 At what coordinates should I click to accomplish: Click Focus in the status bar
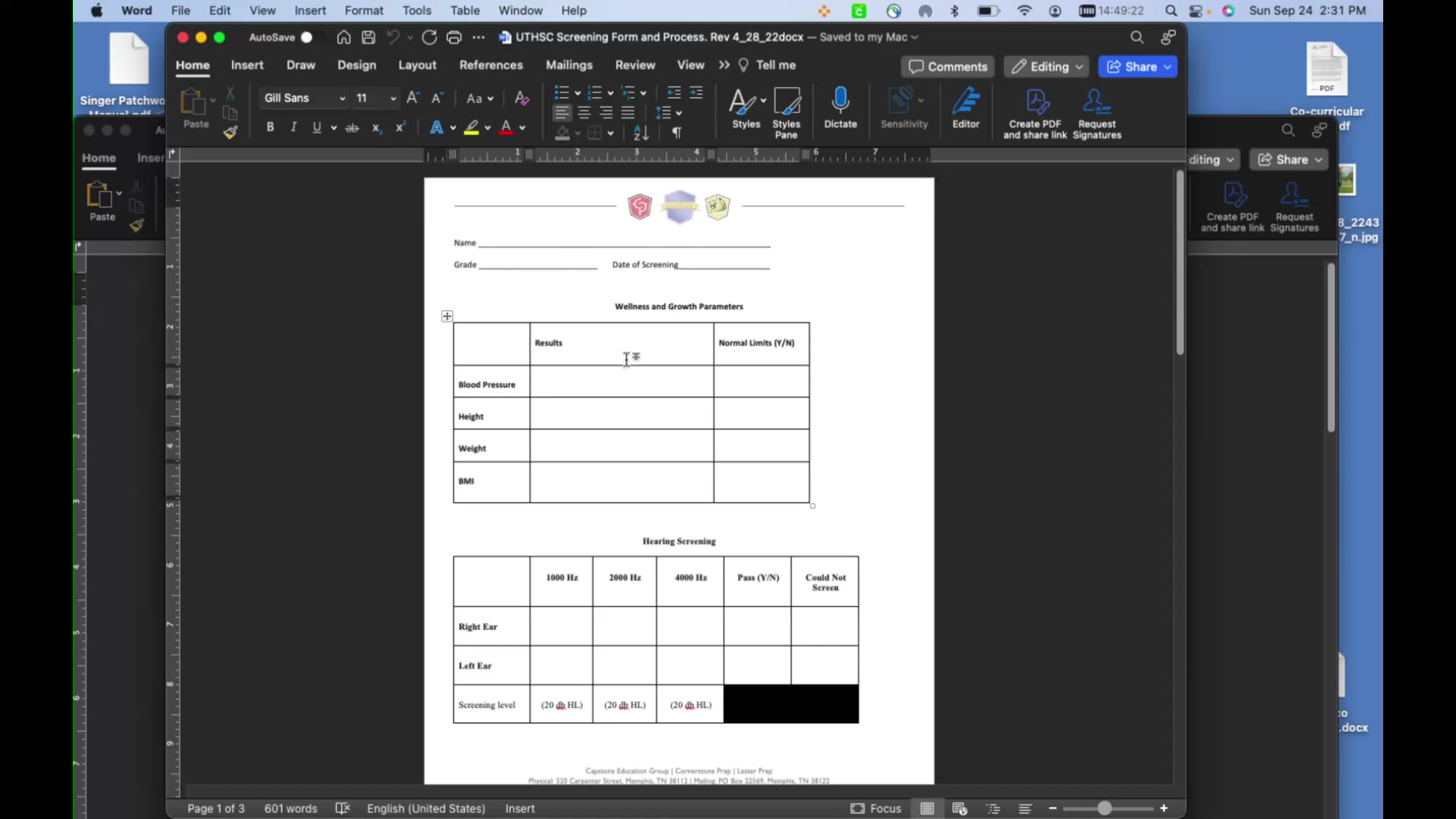pos(876,808)
